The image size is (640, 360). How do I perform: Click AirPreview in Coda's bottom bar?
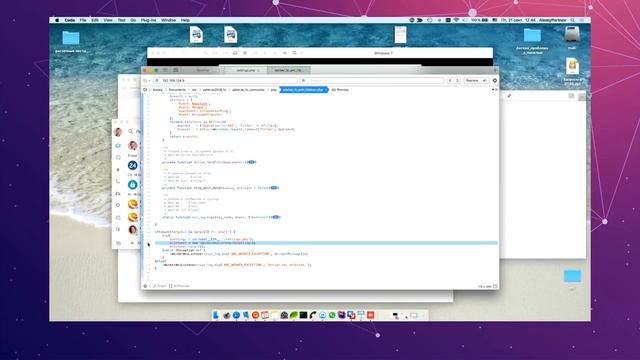pyautogui.click(x=180, y=286)
